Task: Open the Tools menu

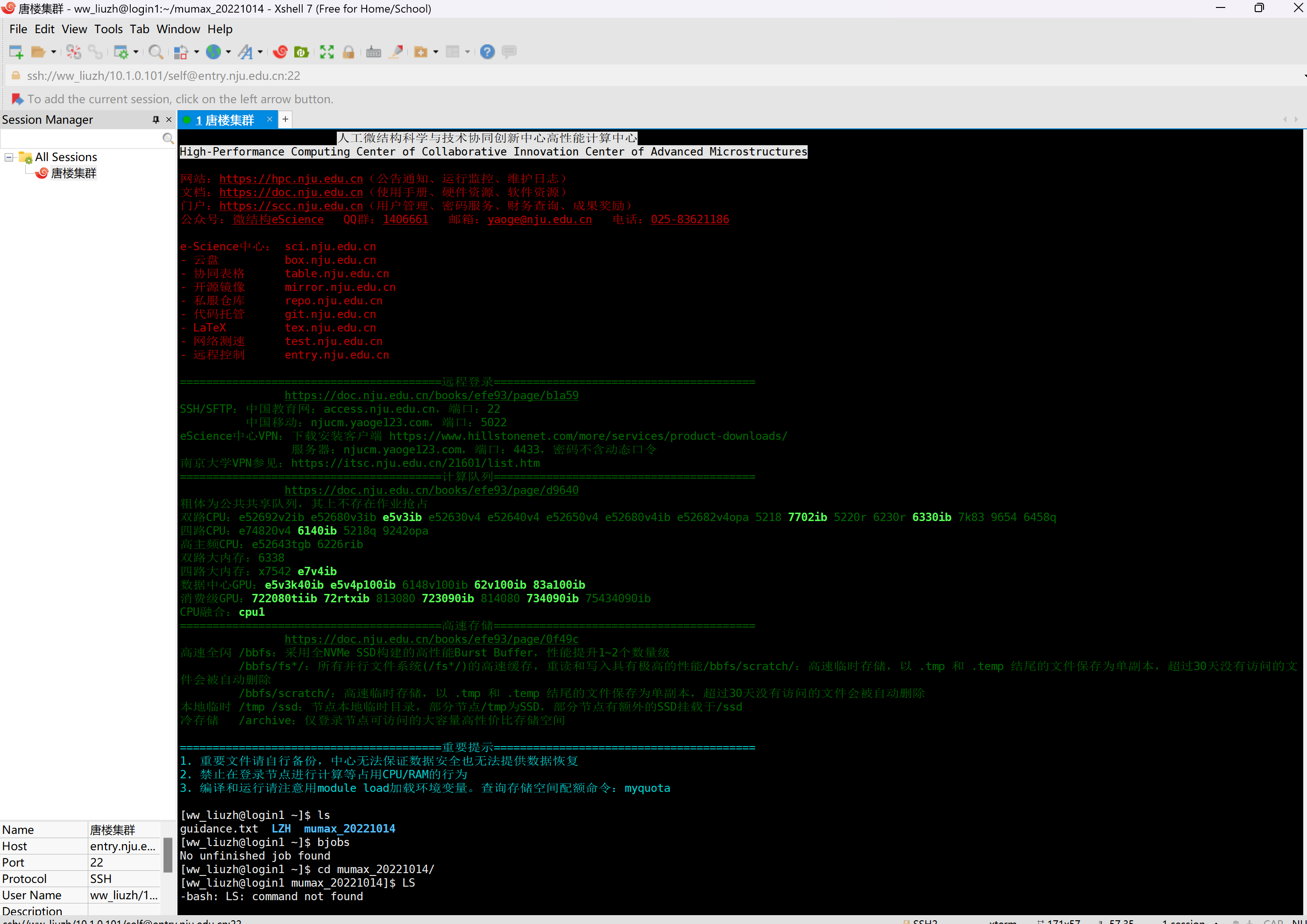Action: pos(108,29)
